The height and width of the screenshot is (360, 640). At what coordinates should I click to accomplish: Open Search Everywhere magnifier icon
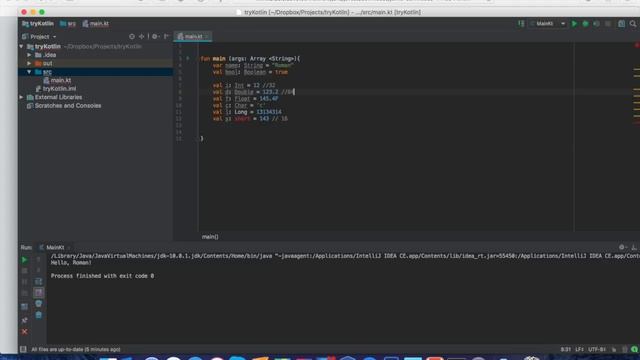point(633,24)
